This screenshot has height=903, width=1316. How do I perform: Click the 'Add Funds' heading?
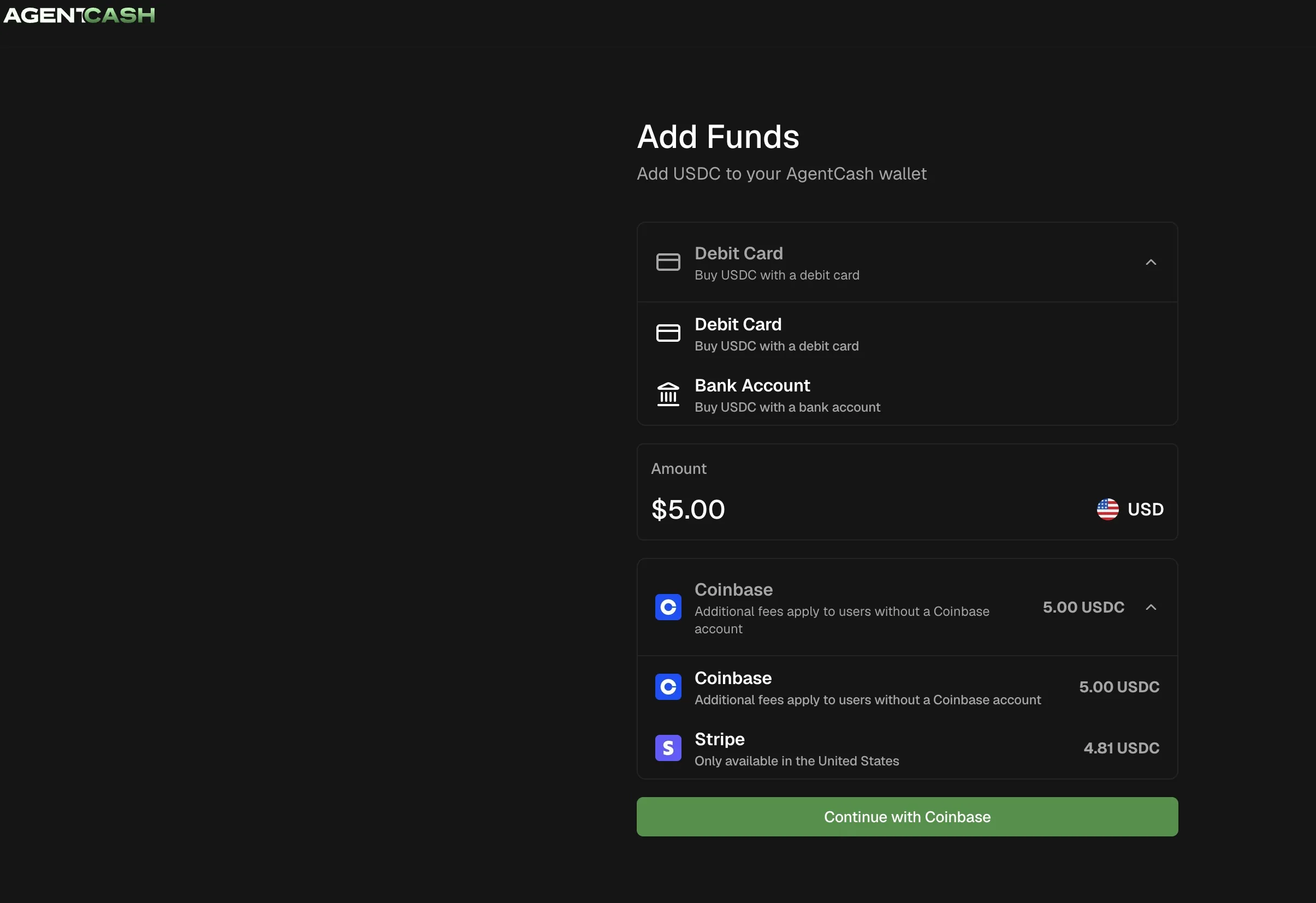(x=718, y=137)
